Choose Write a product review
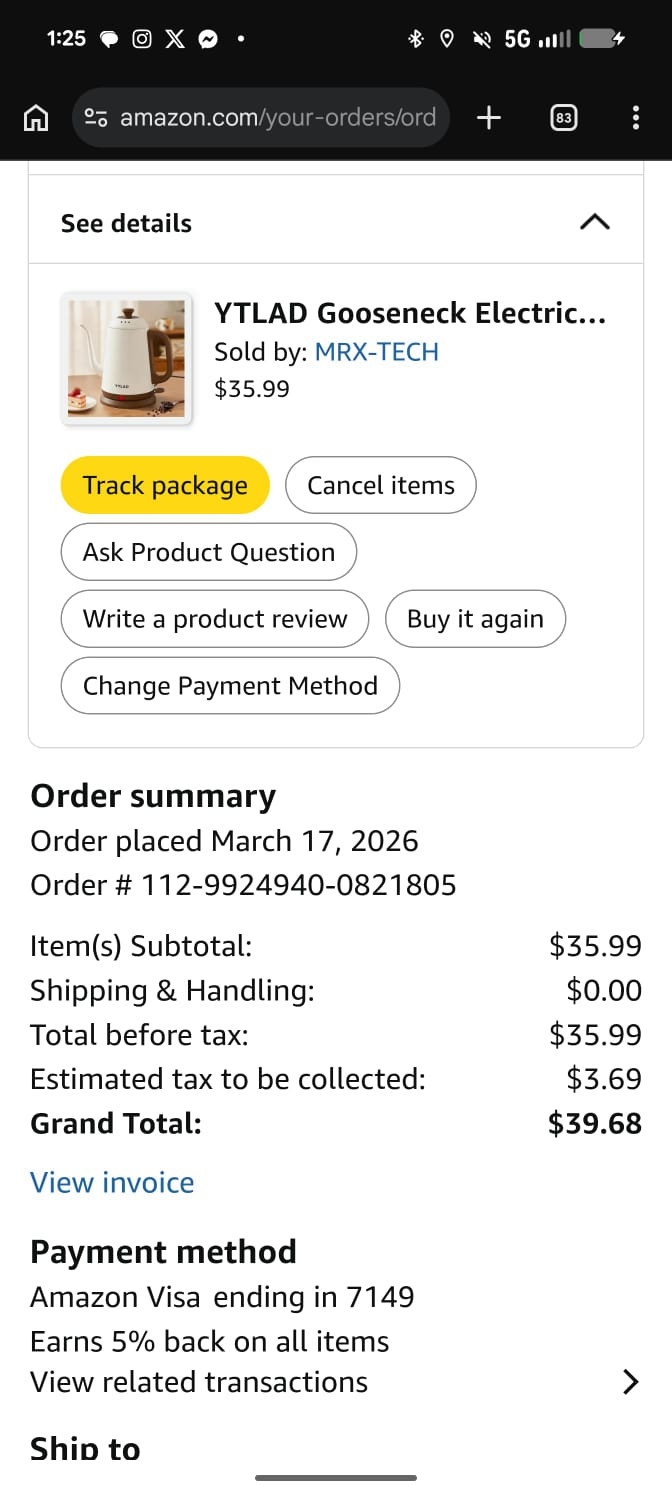Viewport: 672px width, 1496px height. 215,619
